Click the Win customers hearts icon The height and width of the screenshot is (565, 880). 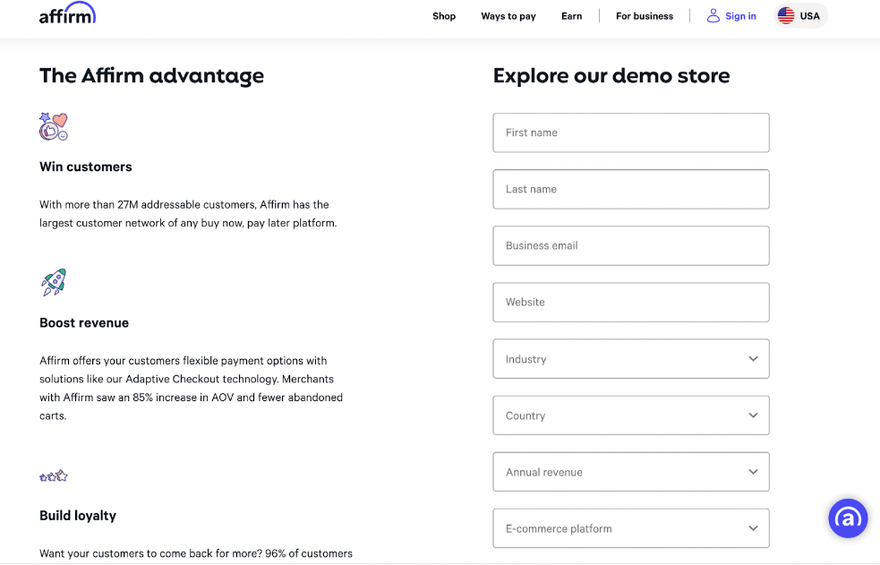[x=53, y=126]
